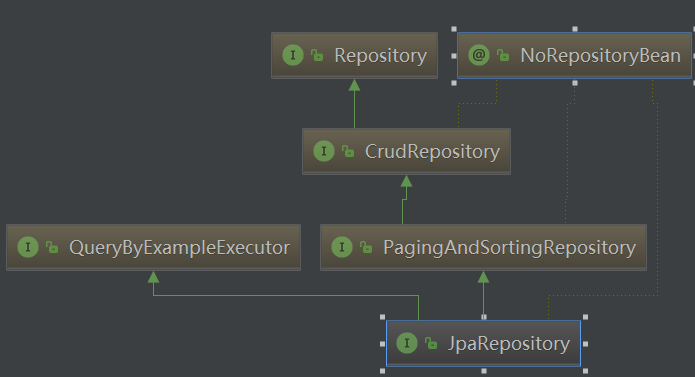Click the green lock icon on NoRepositoryBean
This screenshot has height=377, width=695.
(x=503, y=55)
